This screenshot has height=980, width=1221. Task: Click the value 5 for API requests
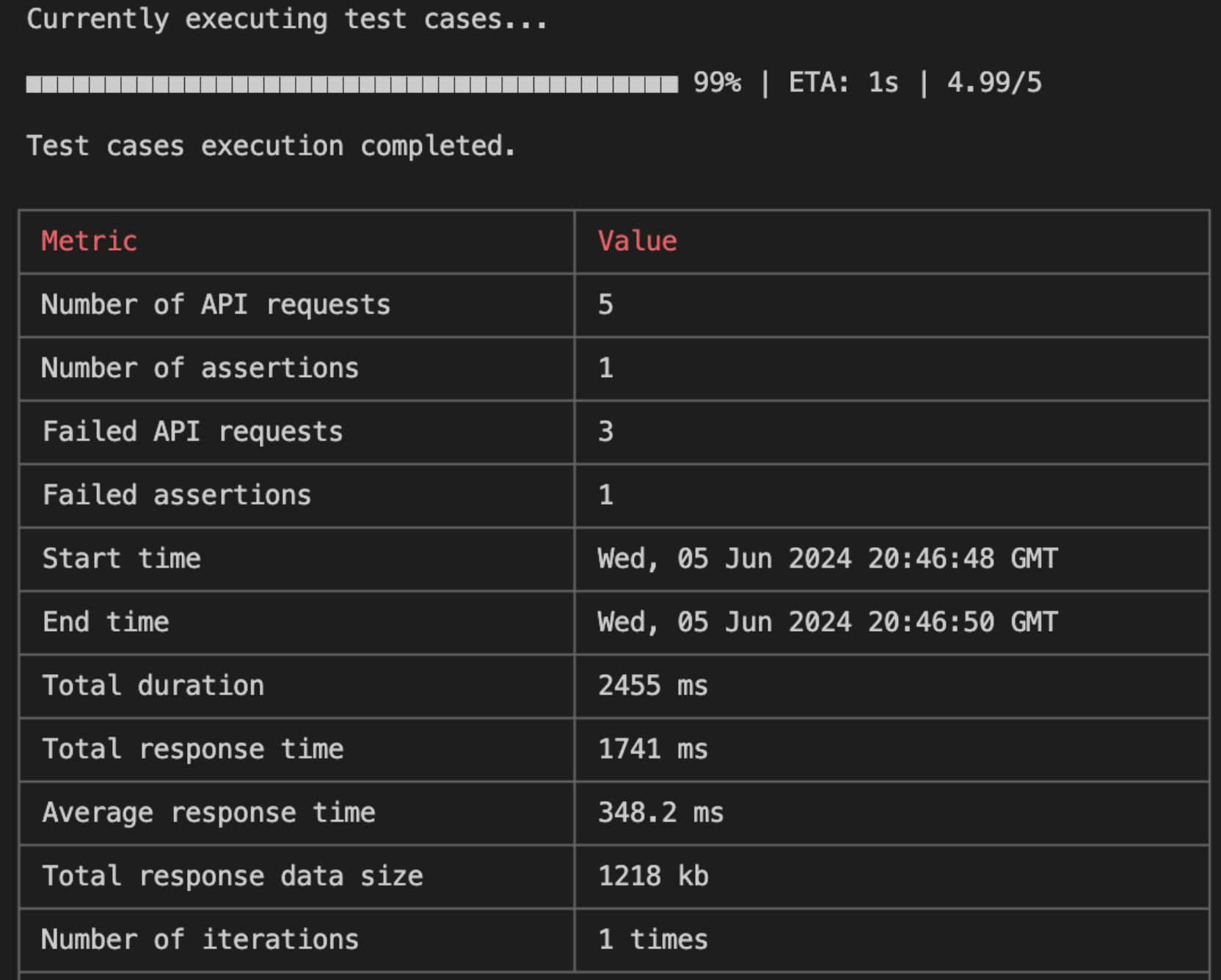pyautogui.click(x=605, y=305)
